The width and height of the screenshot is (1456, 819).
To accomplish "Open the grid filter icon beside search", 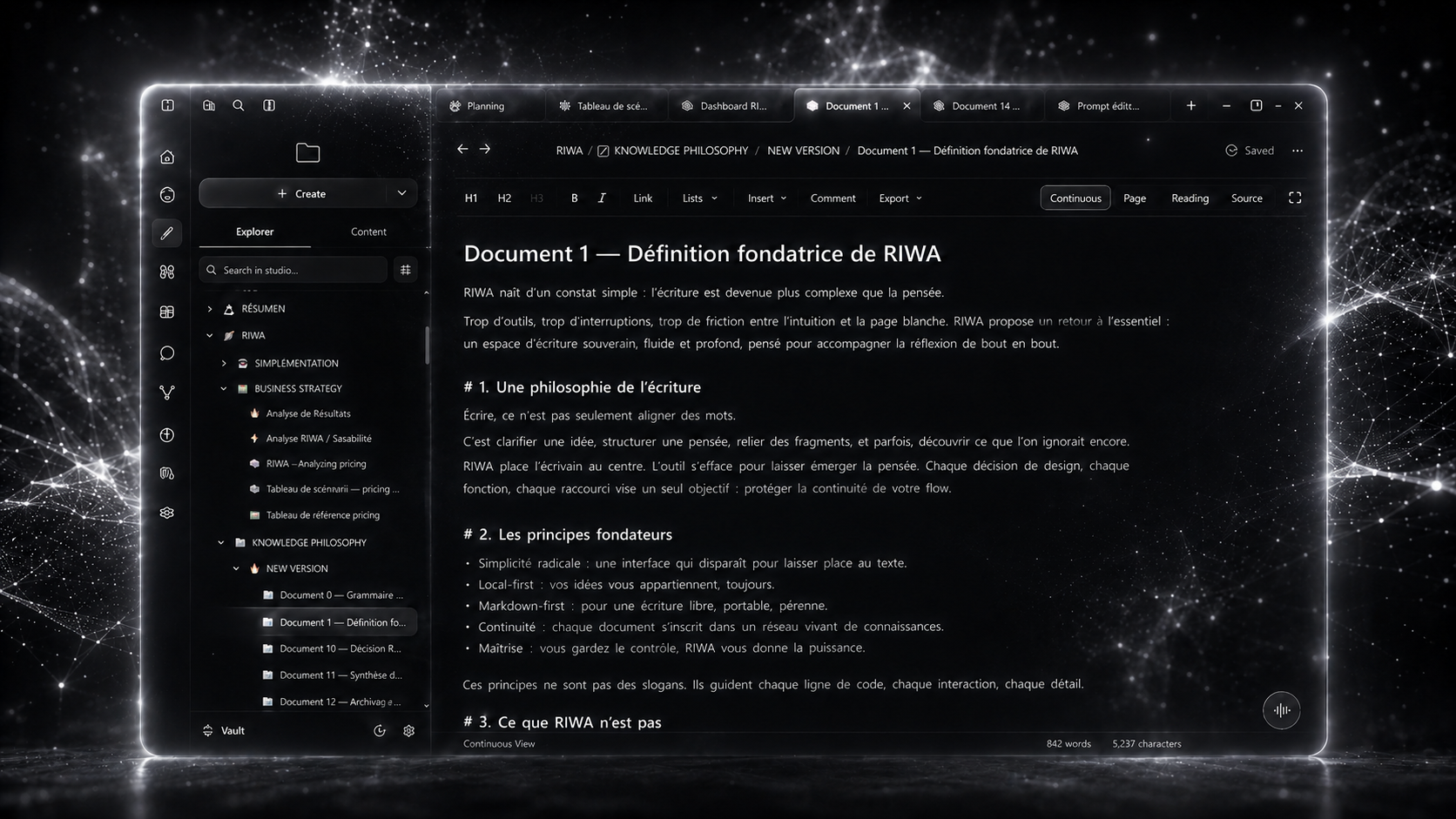I will point(405,270).
